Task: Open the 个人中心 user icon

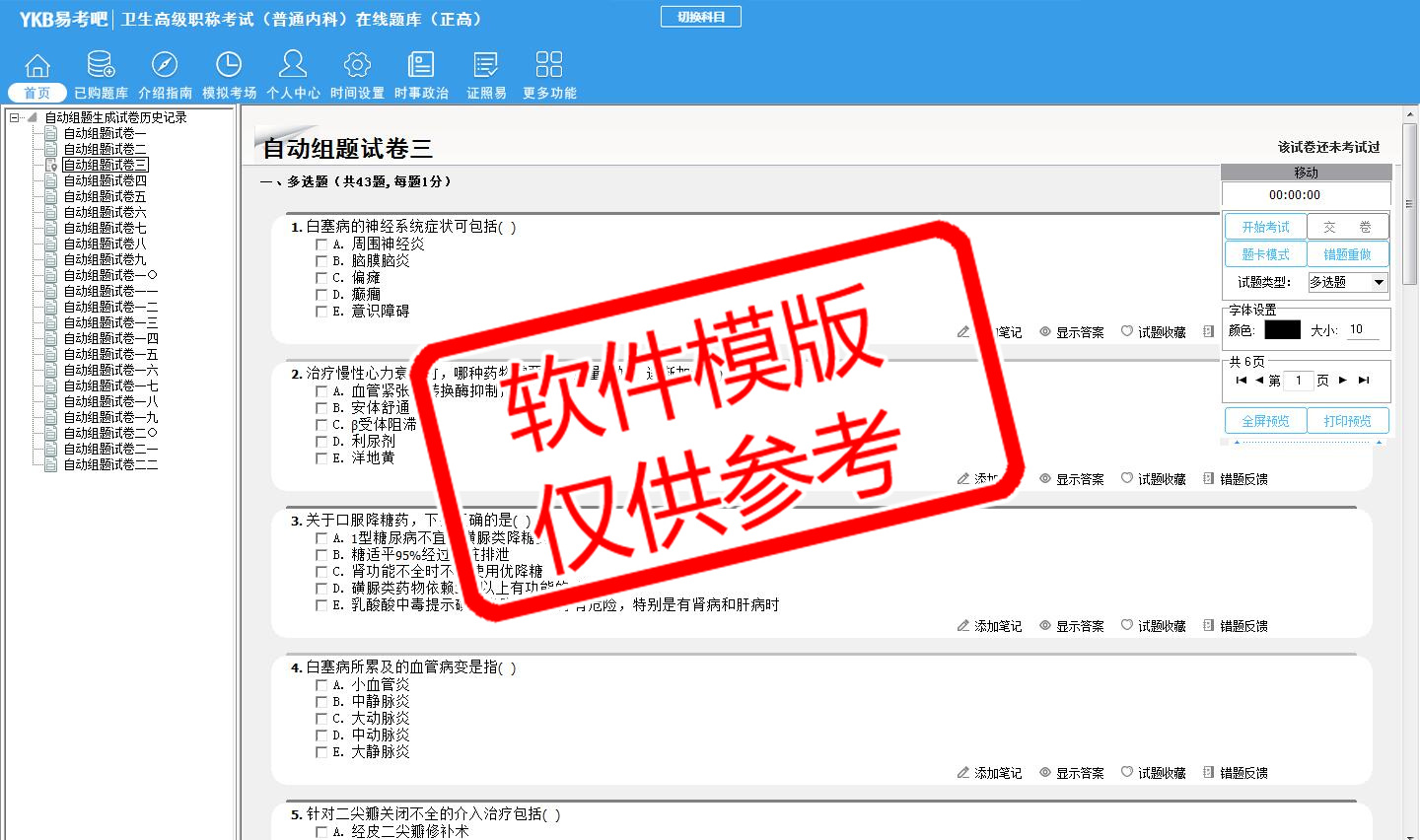Action: (x=293, y=66)
